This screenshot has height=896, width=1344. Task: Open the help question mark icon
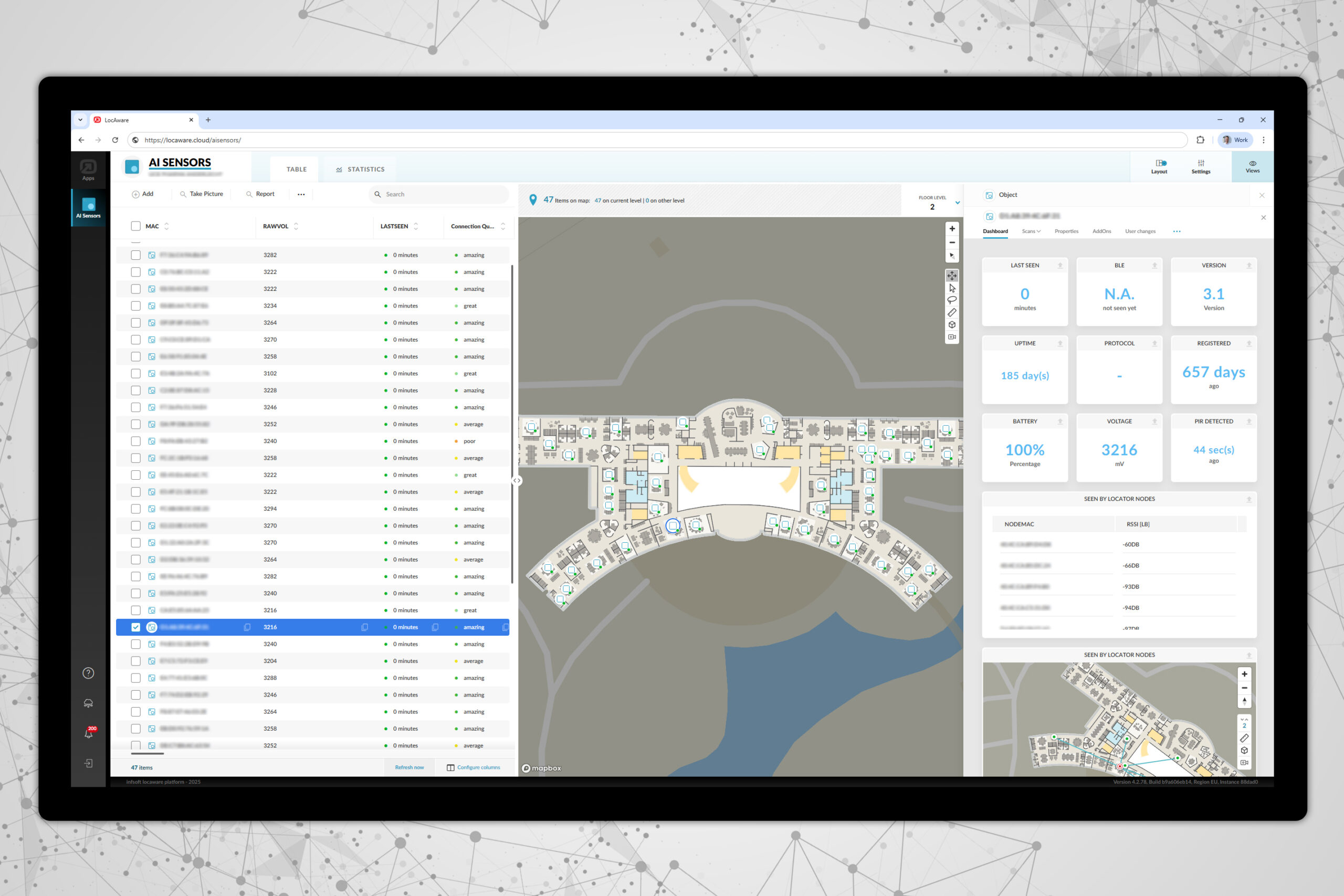tap(89, 673)
